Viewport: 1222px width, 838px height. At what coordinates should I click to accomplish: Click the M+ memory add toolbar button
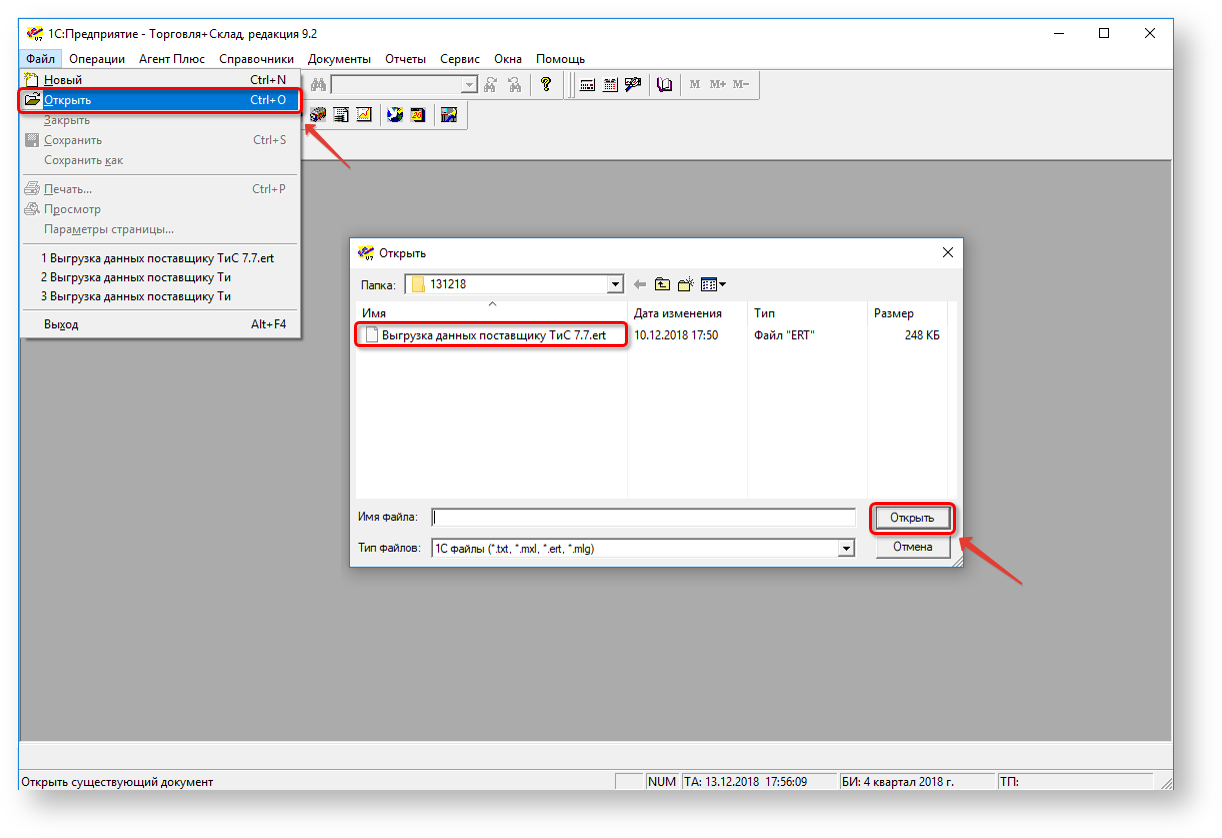tap(718, 85)
